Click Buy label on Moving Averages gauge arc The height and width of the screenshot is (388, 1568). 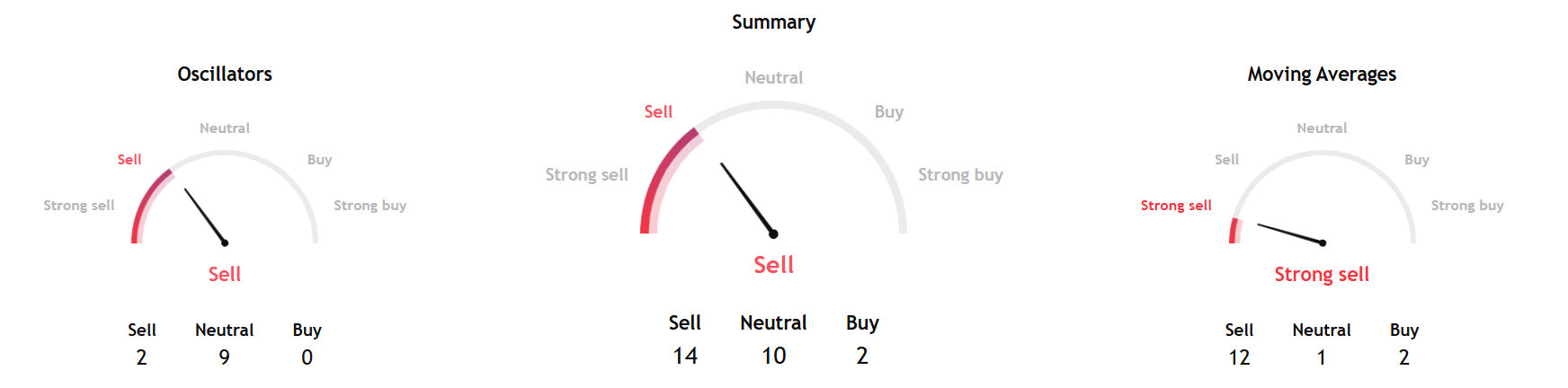point(1417,160)
